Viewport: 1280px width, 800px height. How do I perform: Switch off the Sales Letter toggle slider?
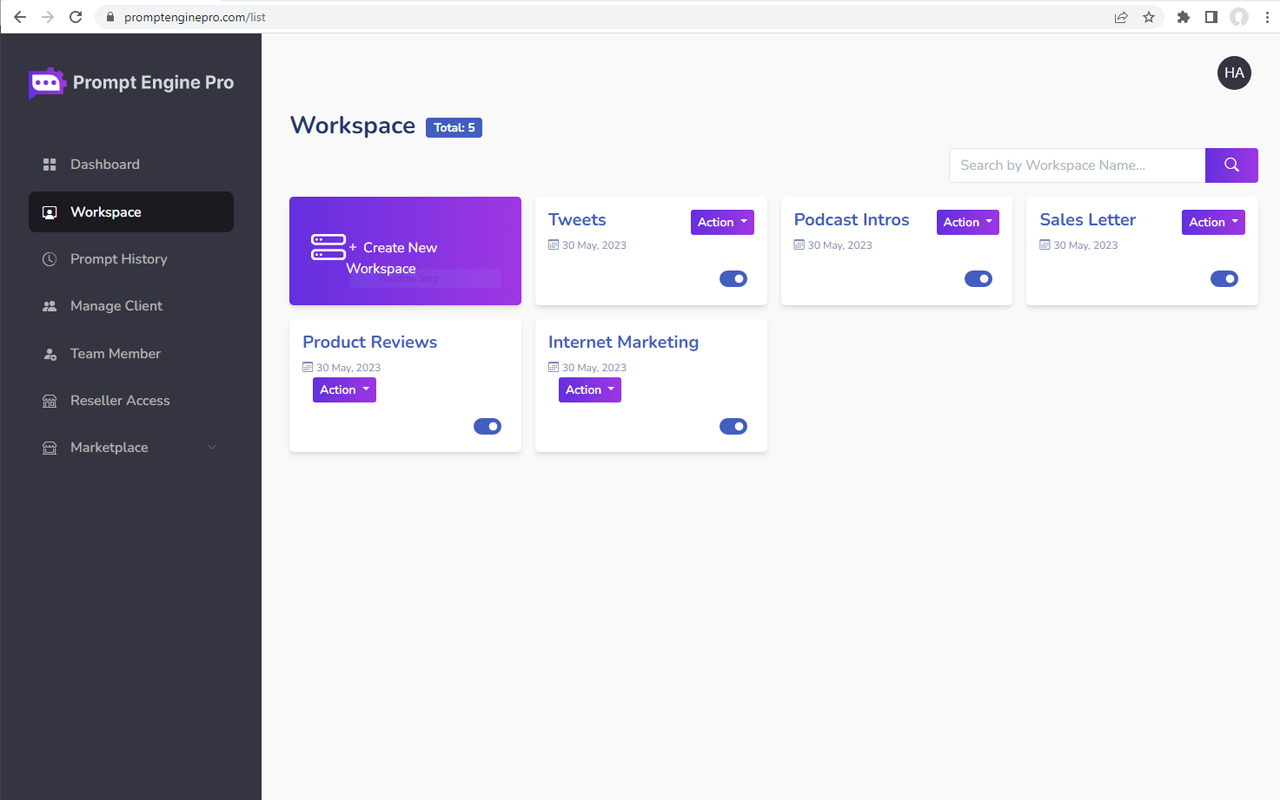coord(1224,279)
